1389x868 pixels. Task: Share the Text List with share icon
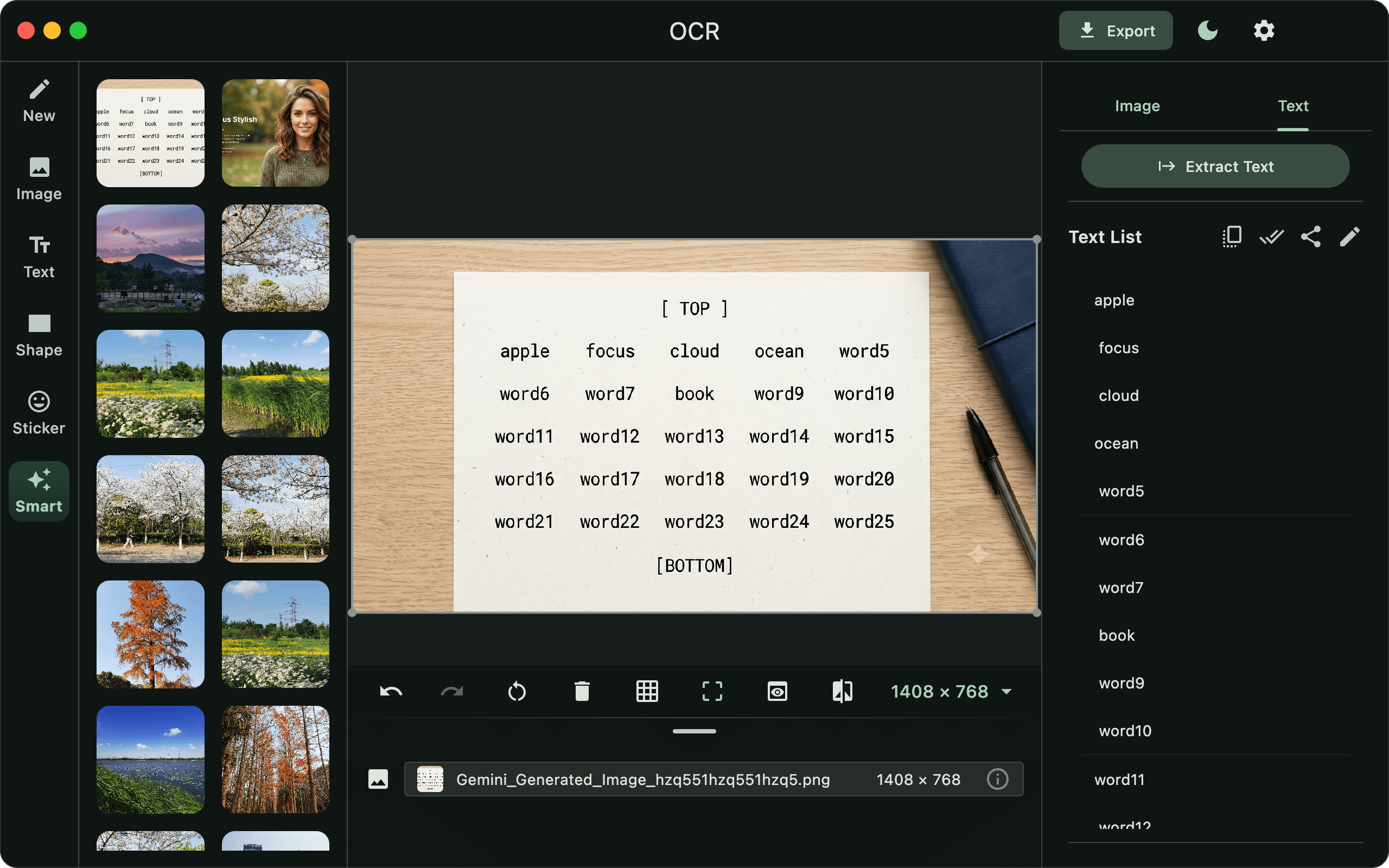(1310, 237)
